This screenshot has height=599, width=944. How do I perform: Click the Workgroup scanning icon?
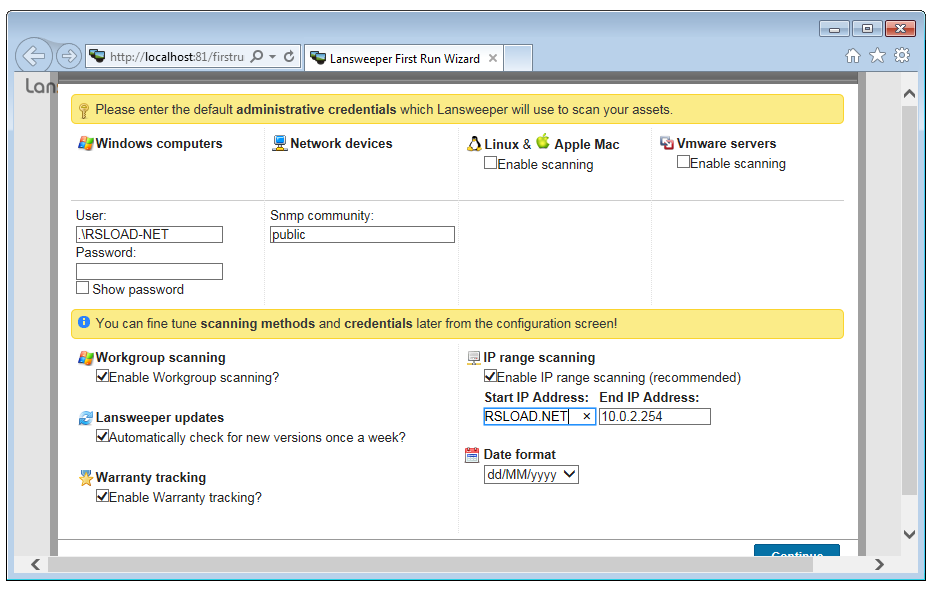pyautogui.click(x=85, y=357)
